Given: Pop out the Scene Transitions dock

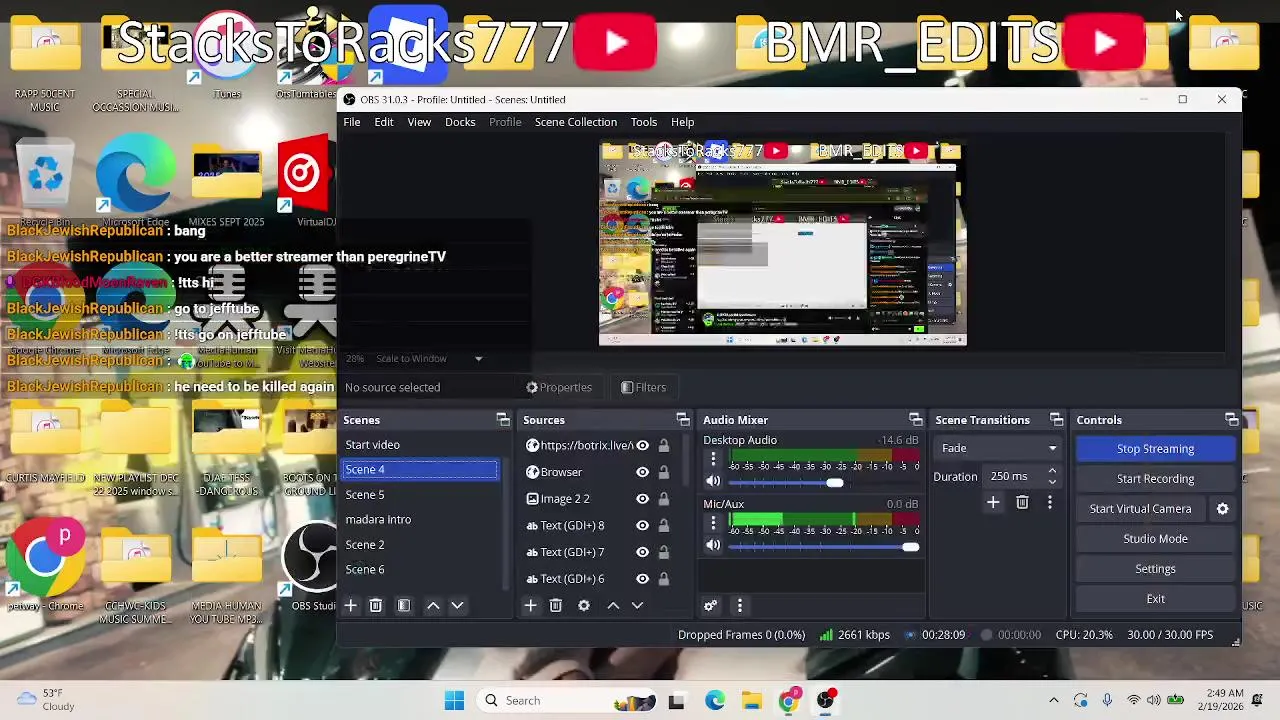Looking at the screenshot, I should coord(1056,420).
